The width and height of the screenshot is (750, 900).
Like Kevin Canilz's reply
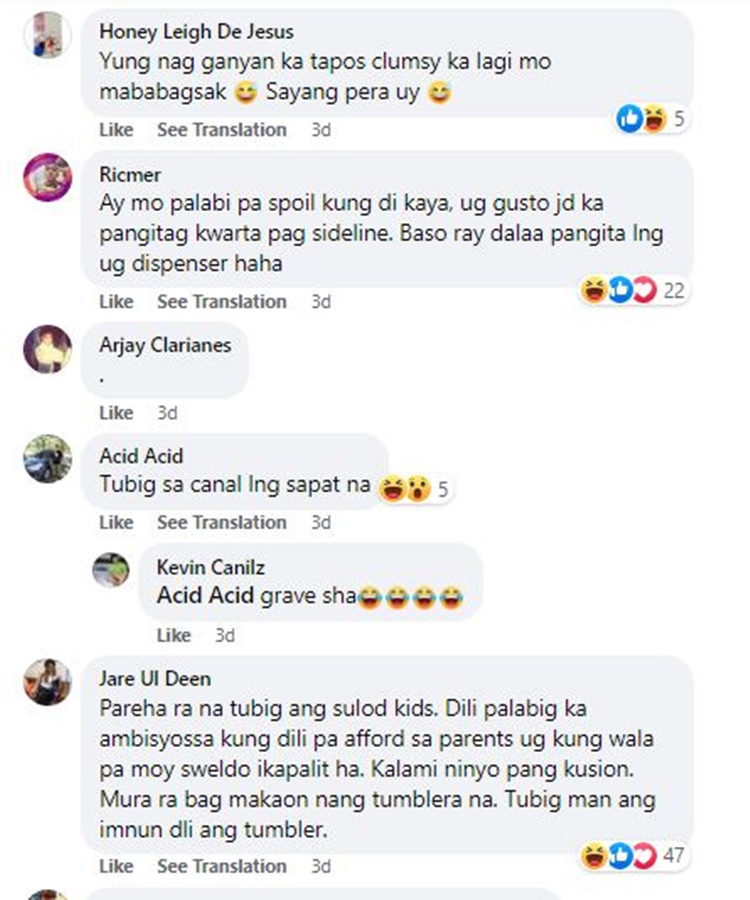pos(173,635)
